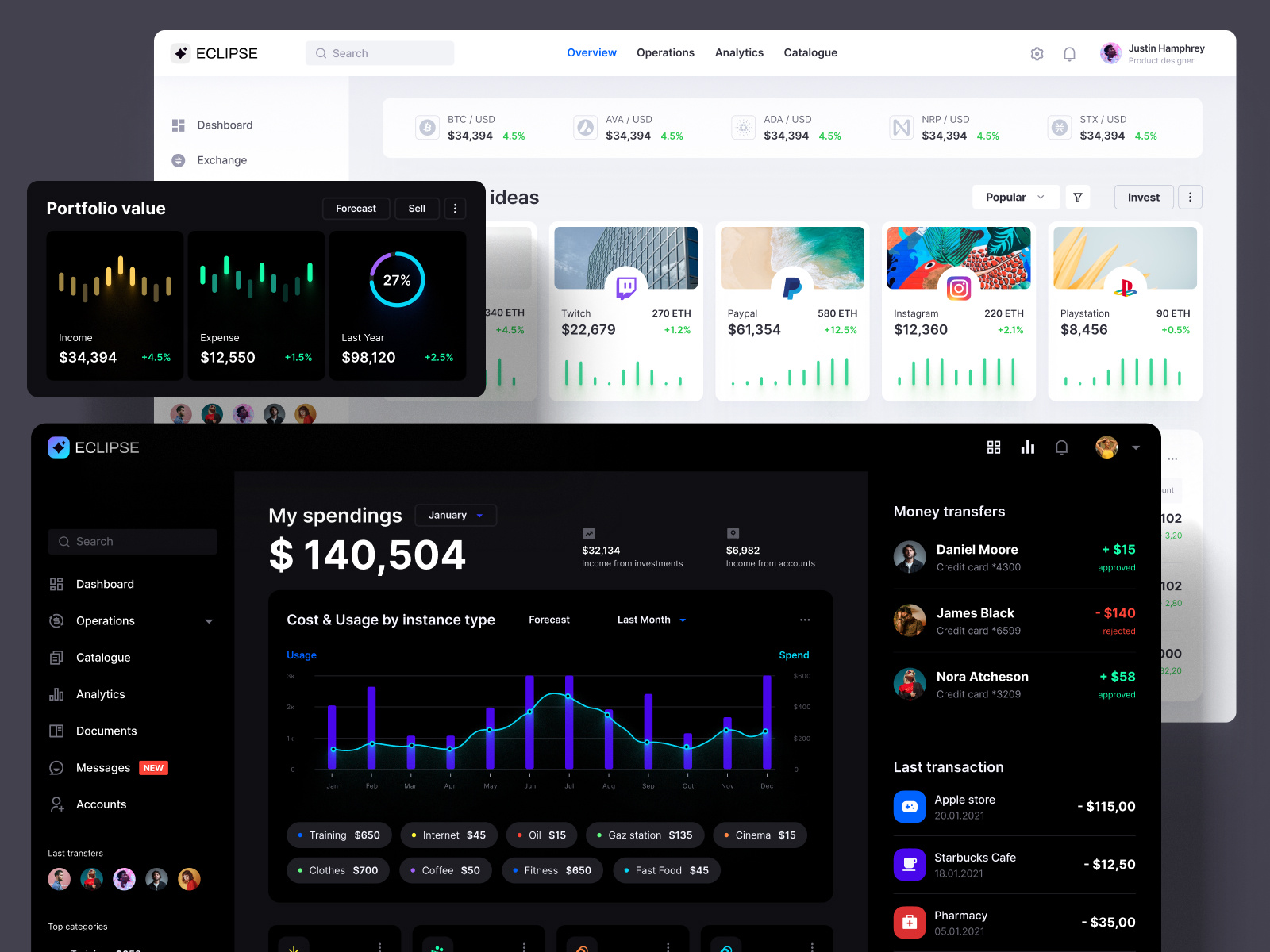Screen dimensions: 1270x952
Task: Select the Training $650 chip
Action: [x=338, y=835]
